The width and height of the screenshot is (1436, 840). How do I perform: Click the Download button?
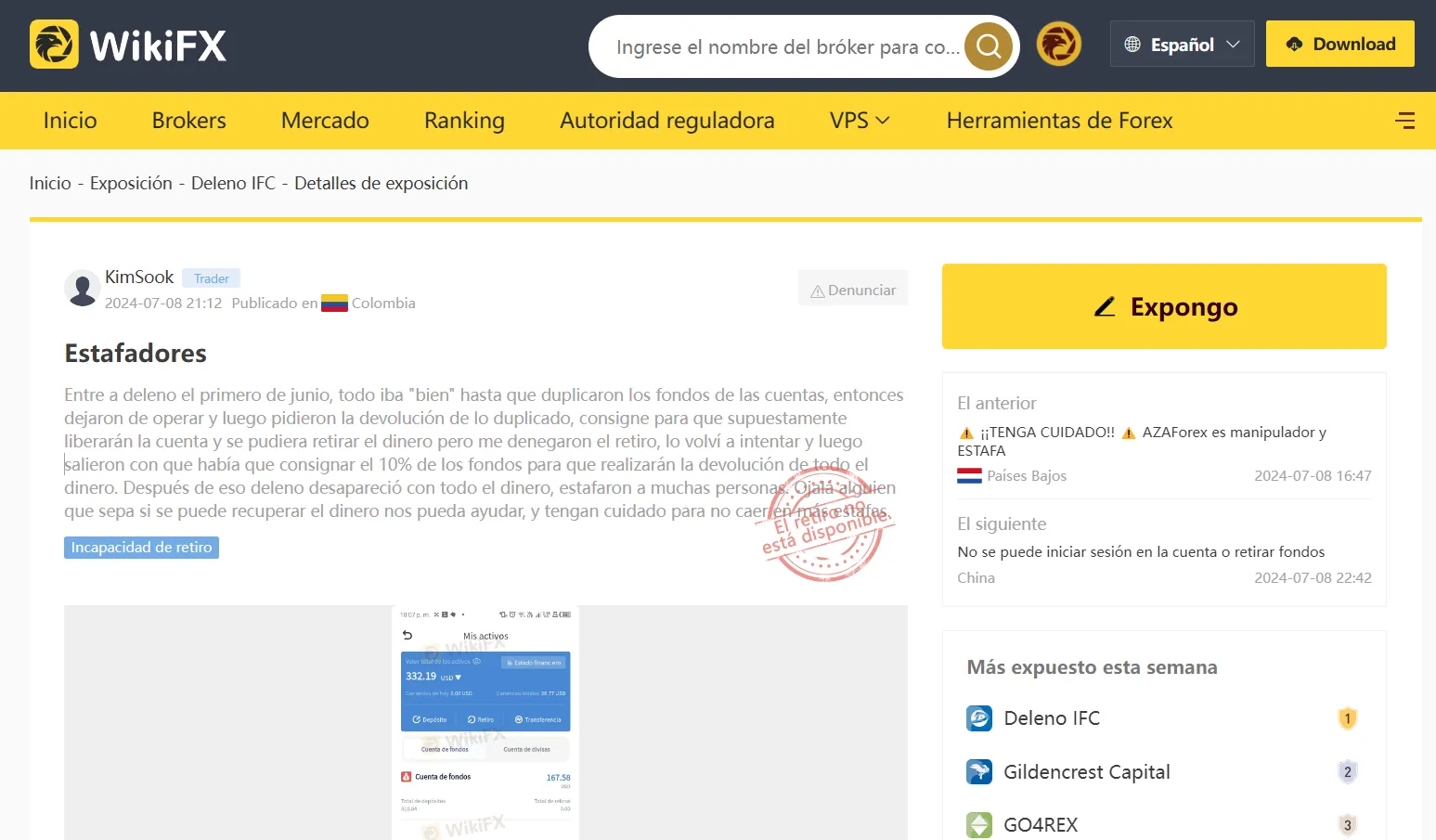1340,44
